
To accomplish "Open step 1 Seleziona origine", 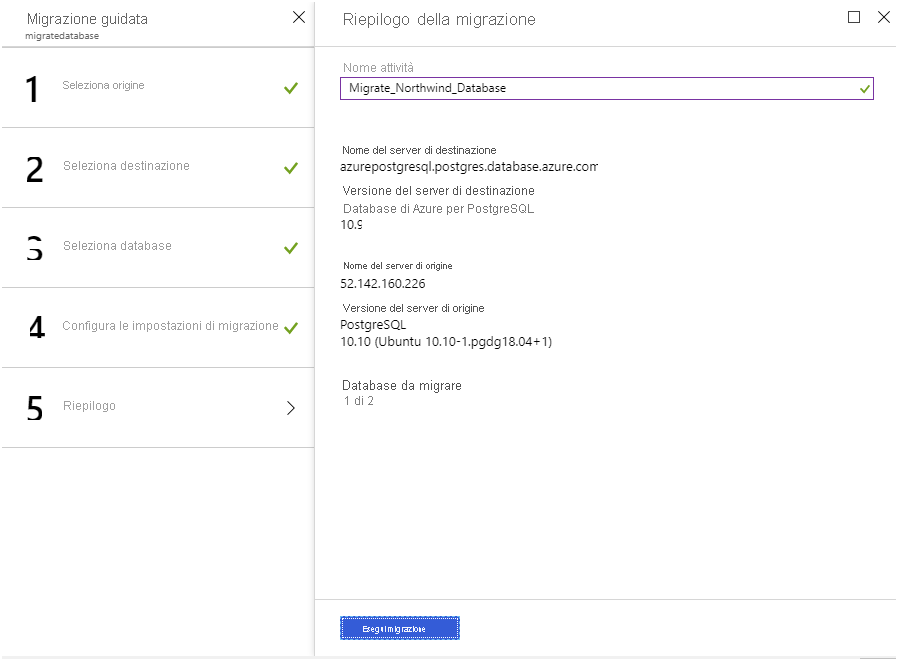I will tap(158, 88).
